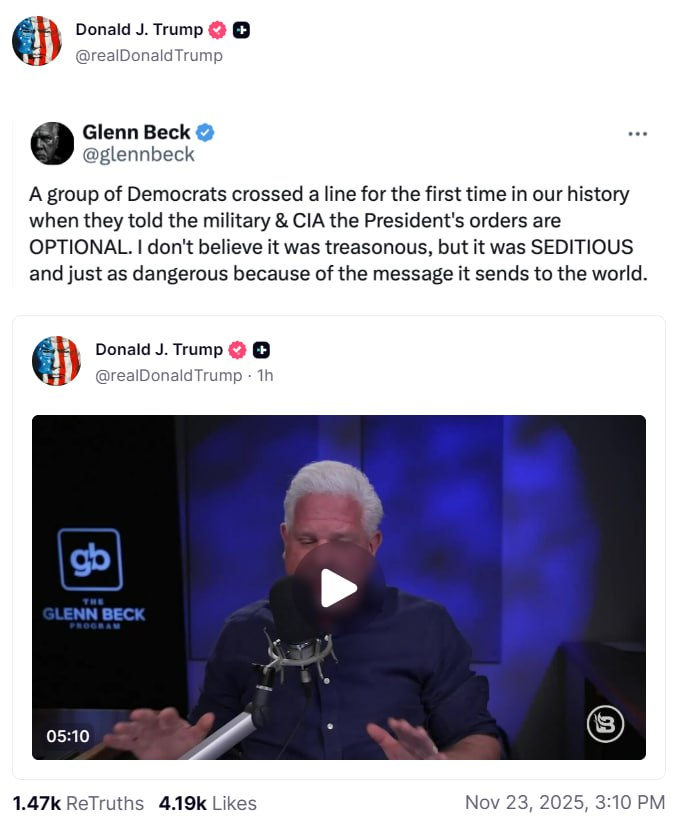
Task: View the 1.47k ReTruths list
Action: [78, 803]
